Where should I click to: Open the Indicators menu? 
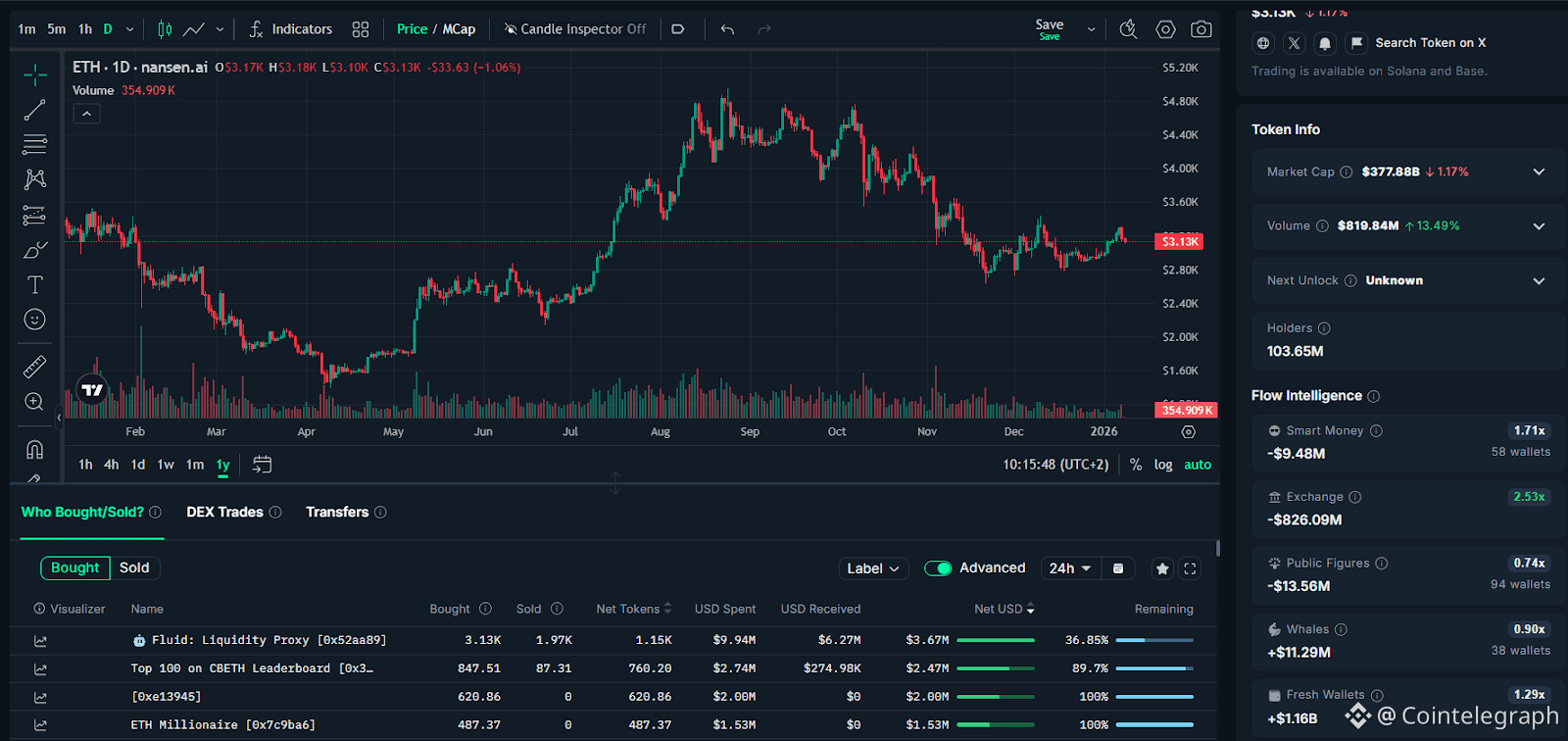click(x=291, y=29)
